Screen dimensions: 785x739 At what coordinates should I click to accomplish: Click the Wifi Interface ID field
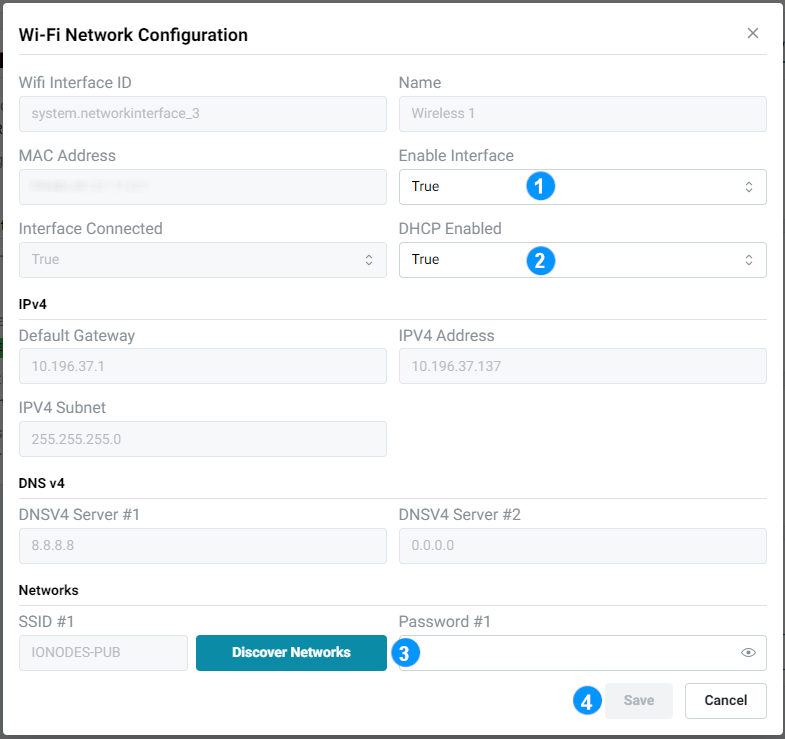[203, 114]
